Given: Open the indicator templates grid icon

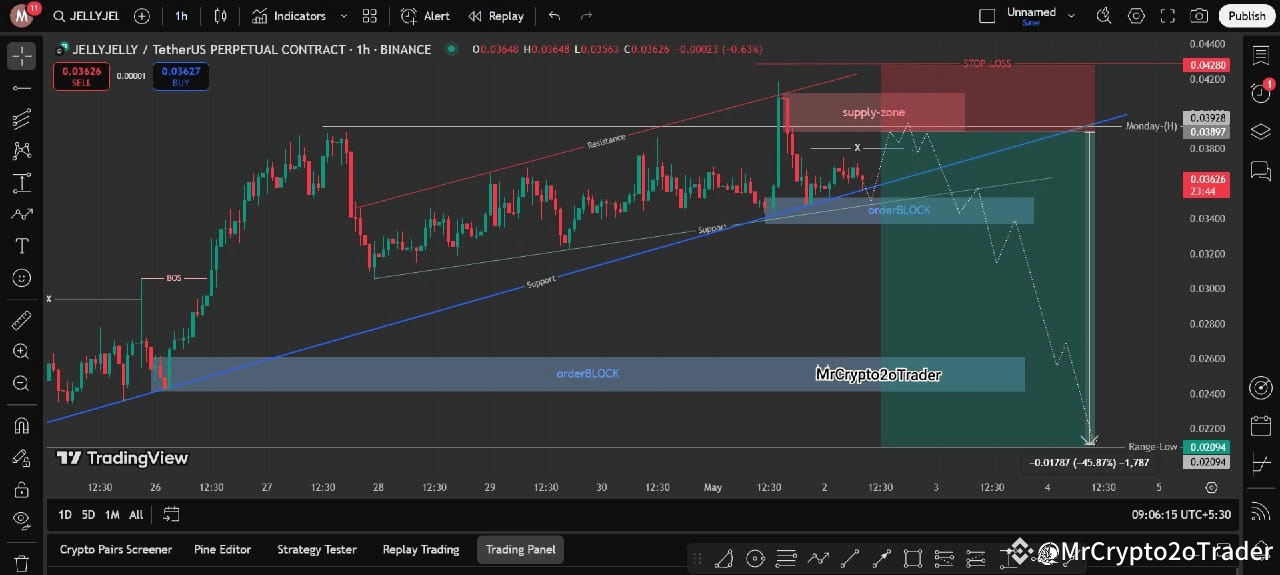Looking at the screenshot, I should coord(370,16).
